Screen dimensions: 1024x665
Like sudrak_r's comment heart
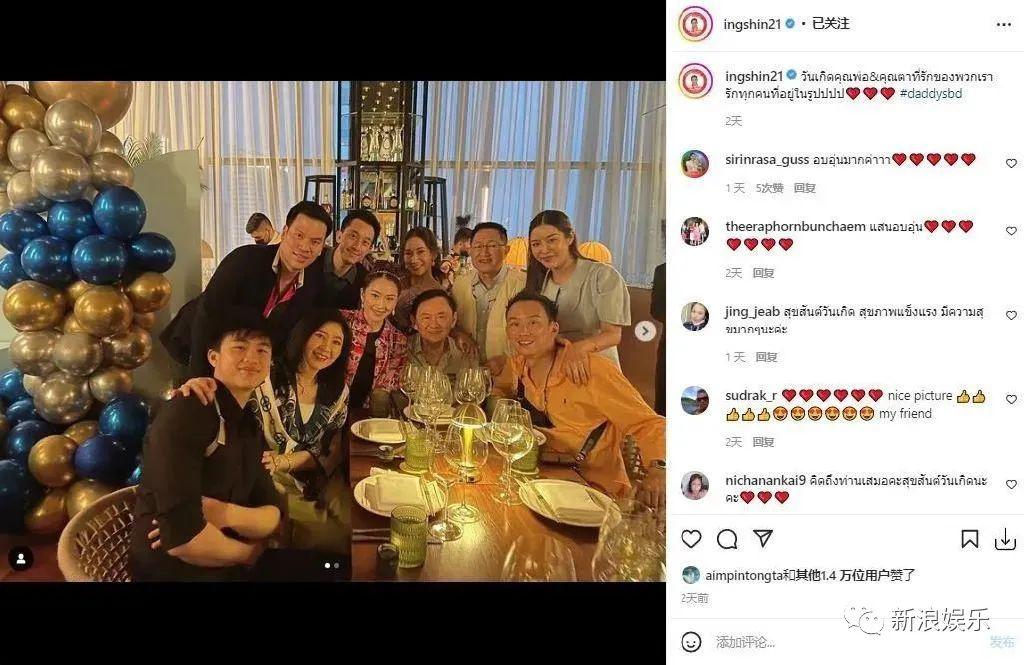point(1011,399)
